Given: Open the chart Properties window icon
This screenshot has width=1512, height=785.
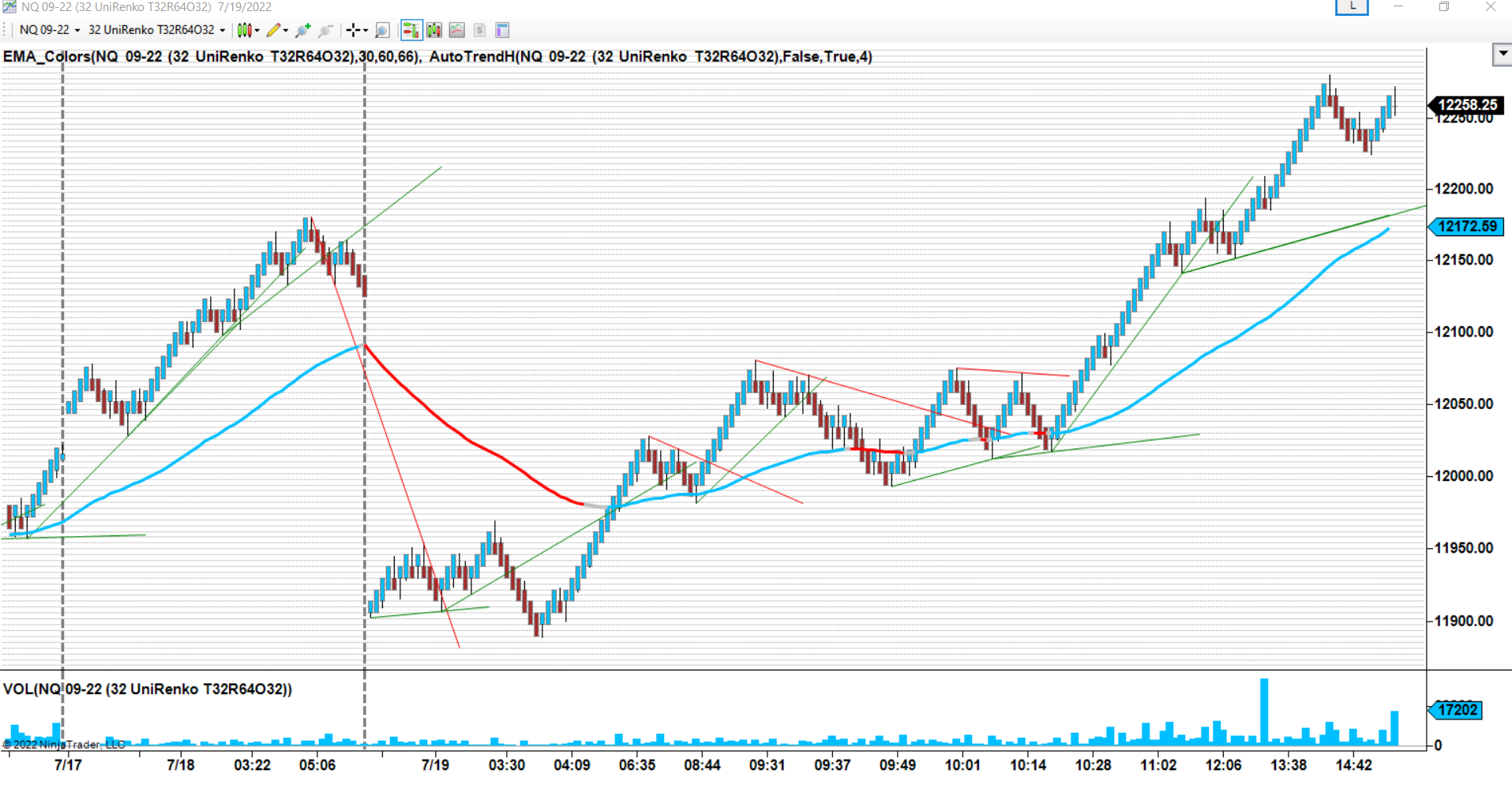Looking at the screenshot, I should point(502,30).
